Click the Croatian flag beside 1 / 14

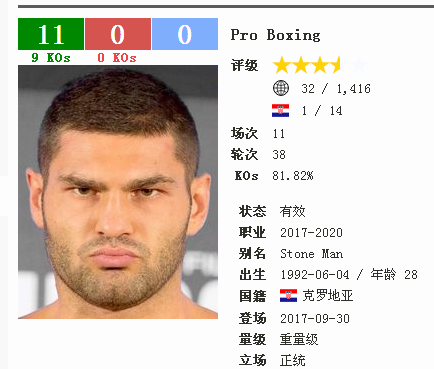[x=280, y=111]
